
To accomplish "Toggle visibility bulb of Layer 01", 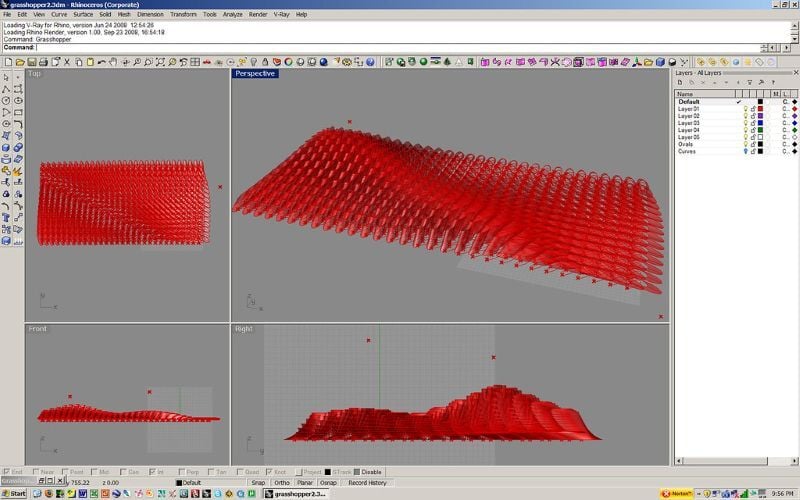I will click(x=744, y=109).
